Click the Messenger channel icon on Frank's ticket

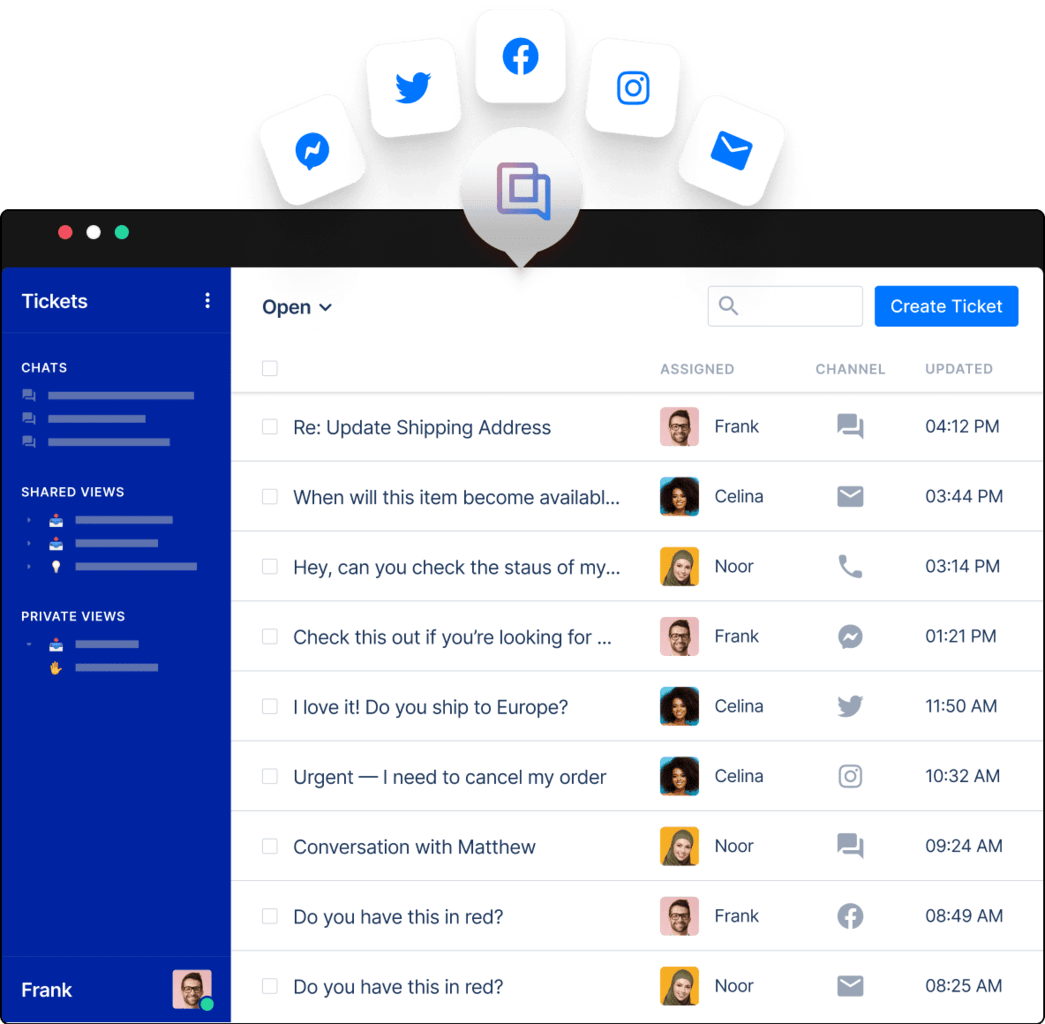point(849,636)
